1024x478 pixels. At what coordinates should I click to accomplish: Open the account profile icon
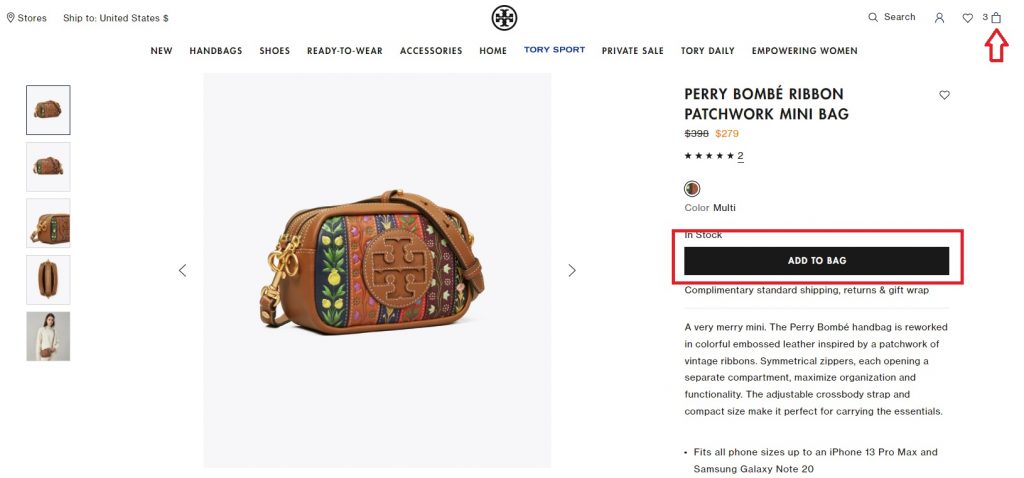coord(940,18)
